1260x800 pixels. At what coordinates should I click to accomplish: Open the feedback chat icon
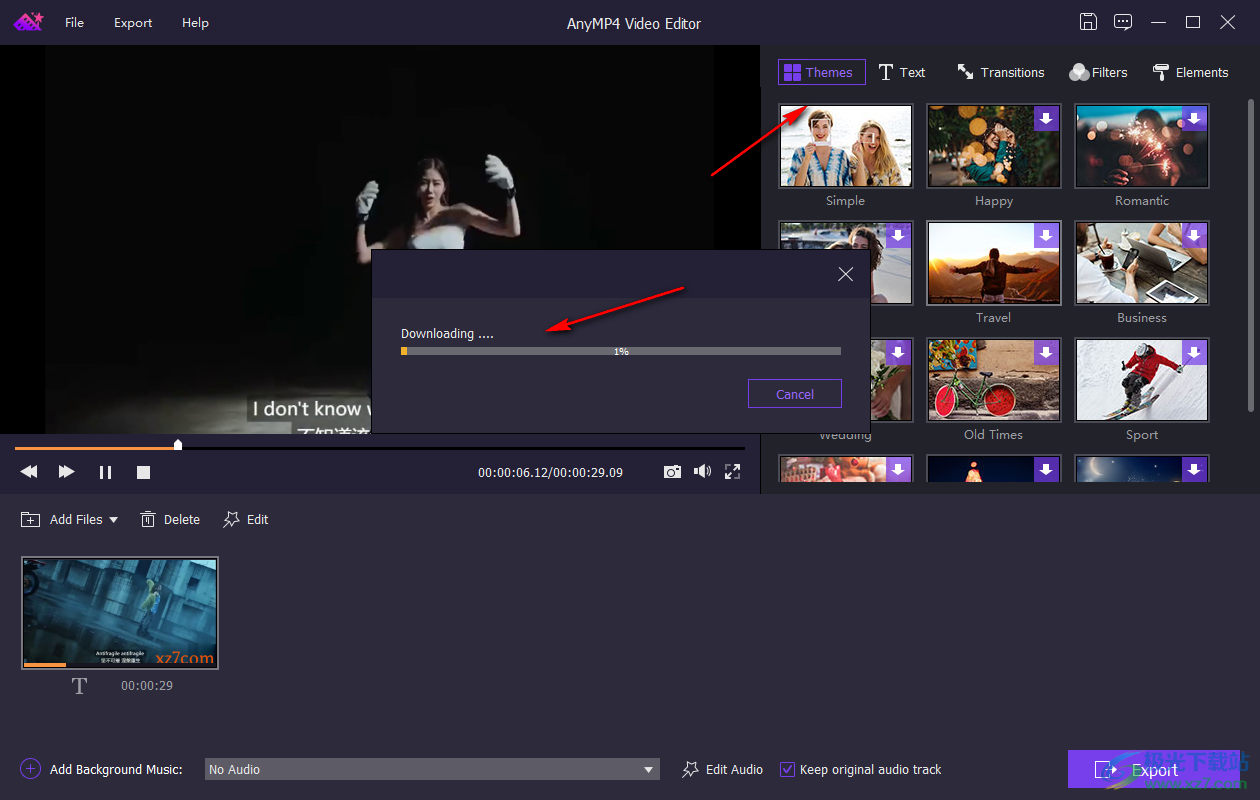point(1123,22)
